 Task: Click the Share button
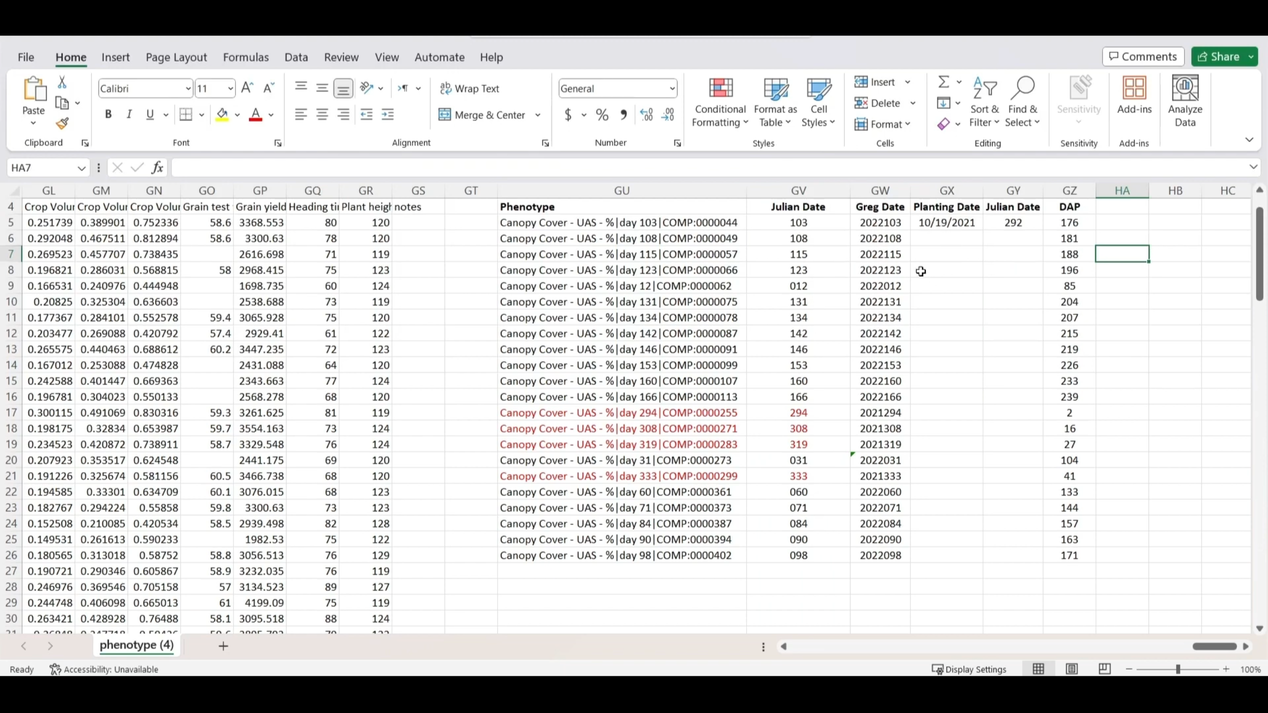coord(1217,57)
